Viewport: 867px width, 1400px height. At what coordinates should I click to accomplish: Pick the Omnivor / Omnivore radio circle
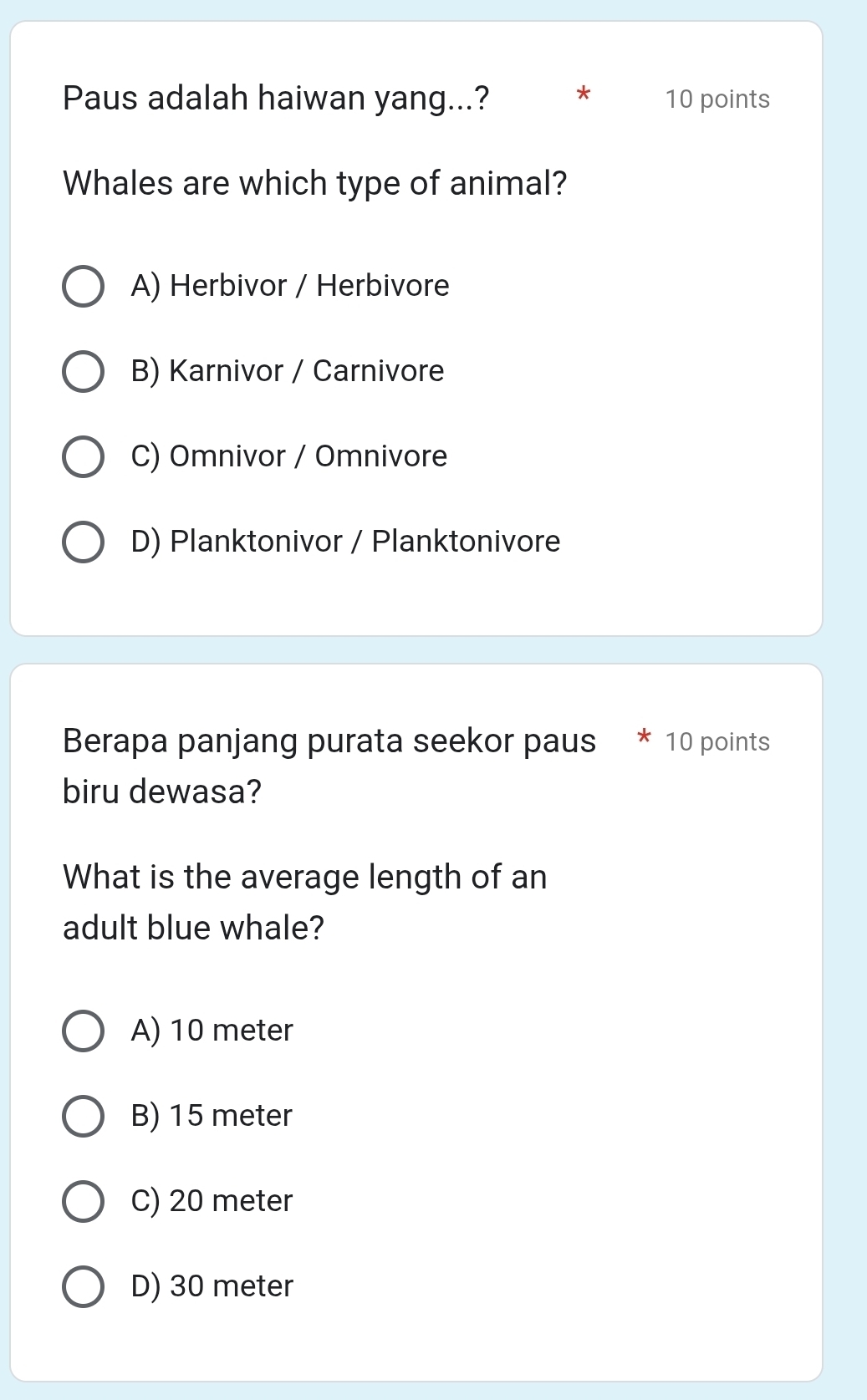pyautogui.click(x=84, y=457)
